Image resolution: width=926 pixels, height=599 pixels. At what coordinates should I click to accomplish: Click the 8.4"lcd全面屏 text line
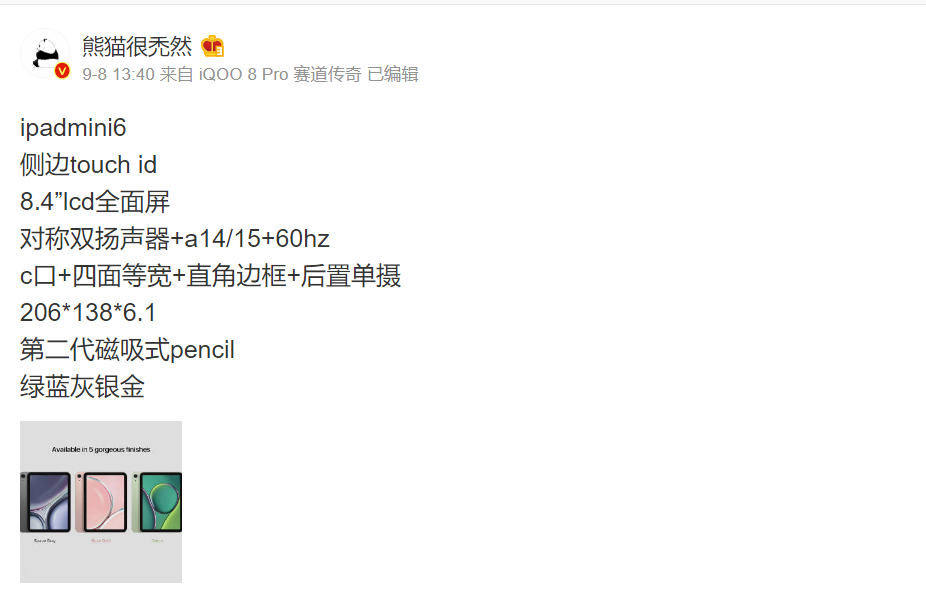[x=95, y=202]
